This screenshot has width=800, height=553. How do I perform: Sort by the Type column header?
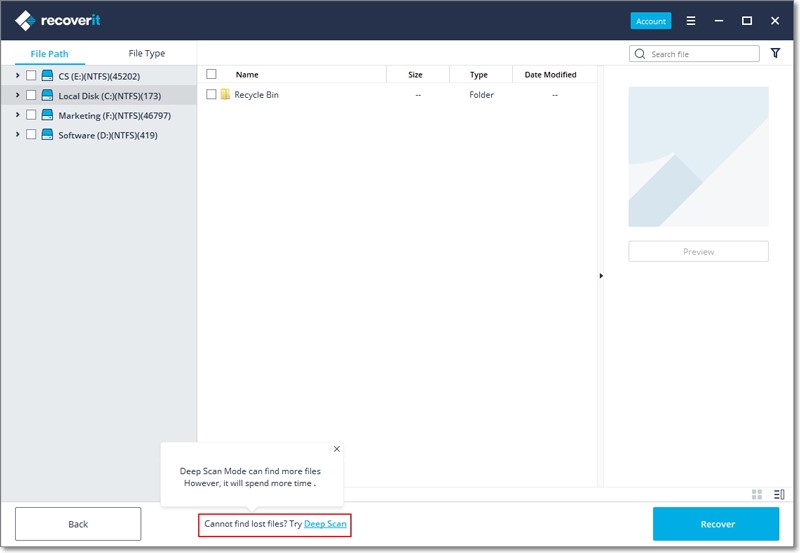pos(479,74)
